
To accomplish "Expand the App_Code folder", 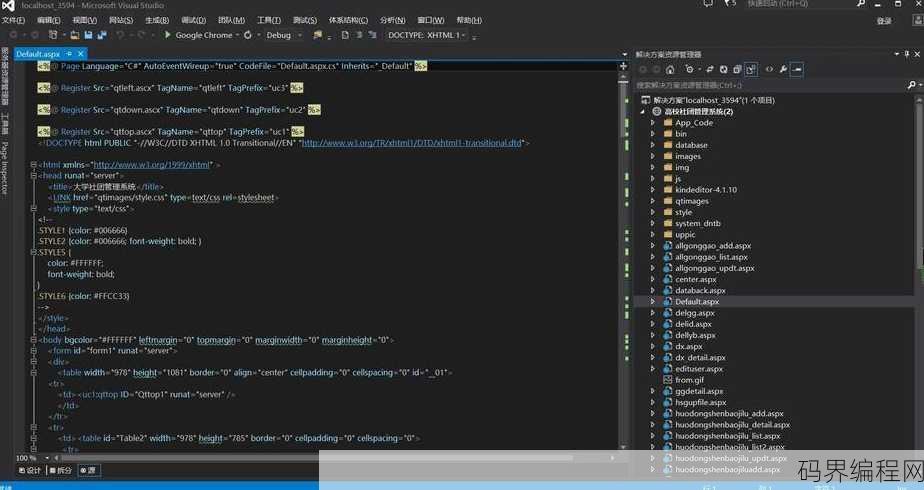I will click(652, 122).
